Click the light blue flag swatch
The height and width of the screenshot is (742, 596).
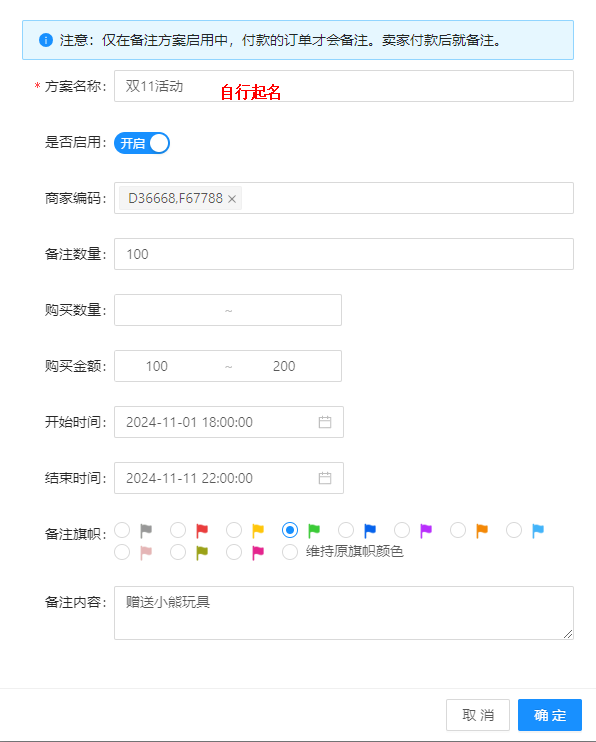point(538,530)
